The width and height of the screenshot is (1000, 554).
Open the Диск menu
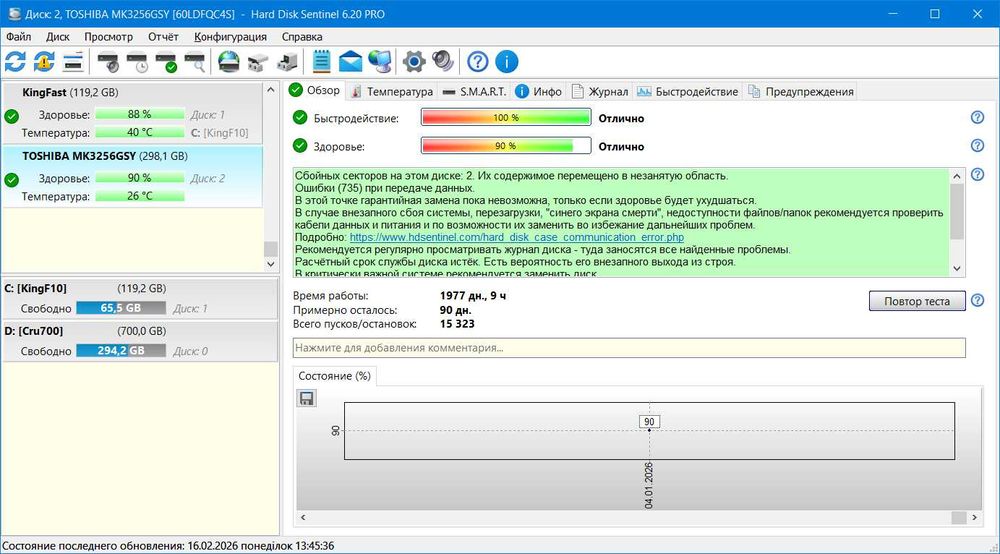tap(57, 36)
